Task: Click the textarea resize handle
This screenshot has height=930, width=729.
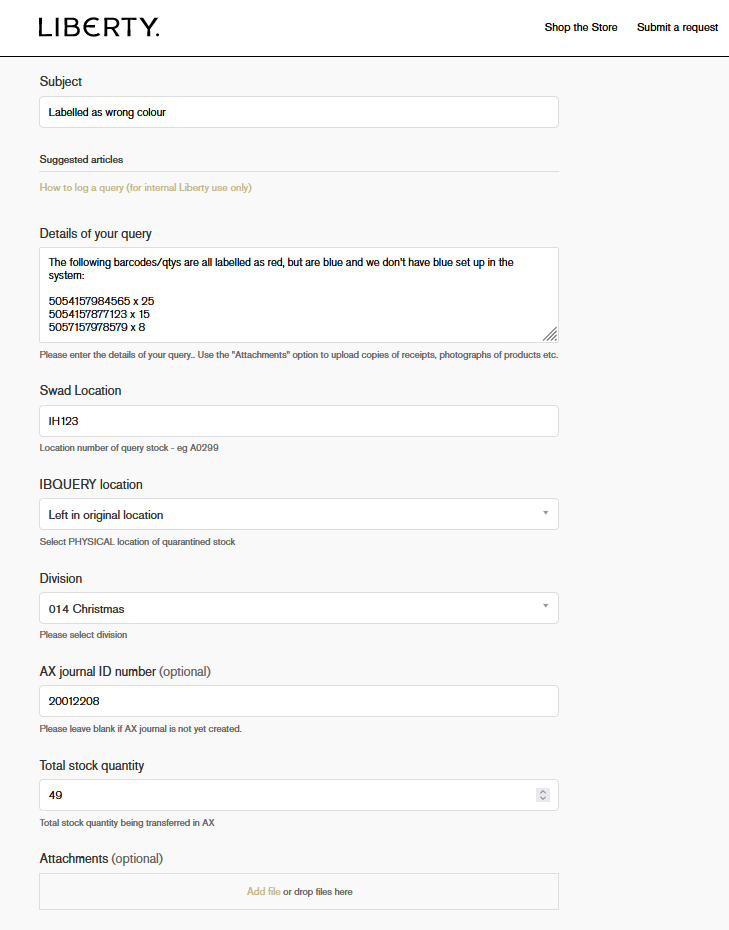Action: pyautogui.click(x=550, y=334)
